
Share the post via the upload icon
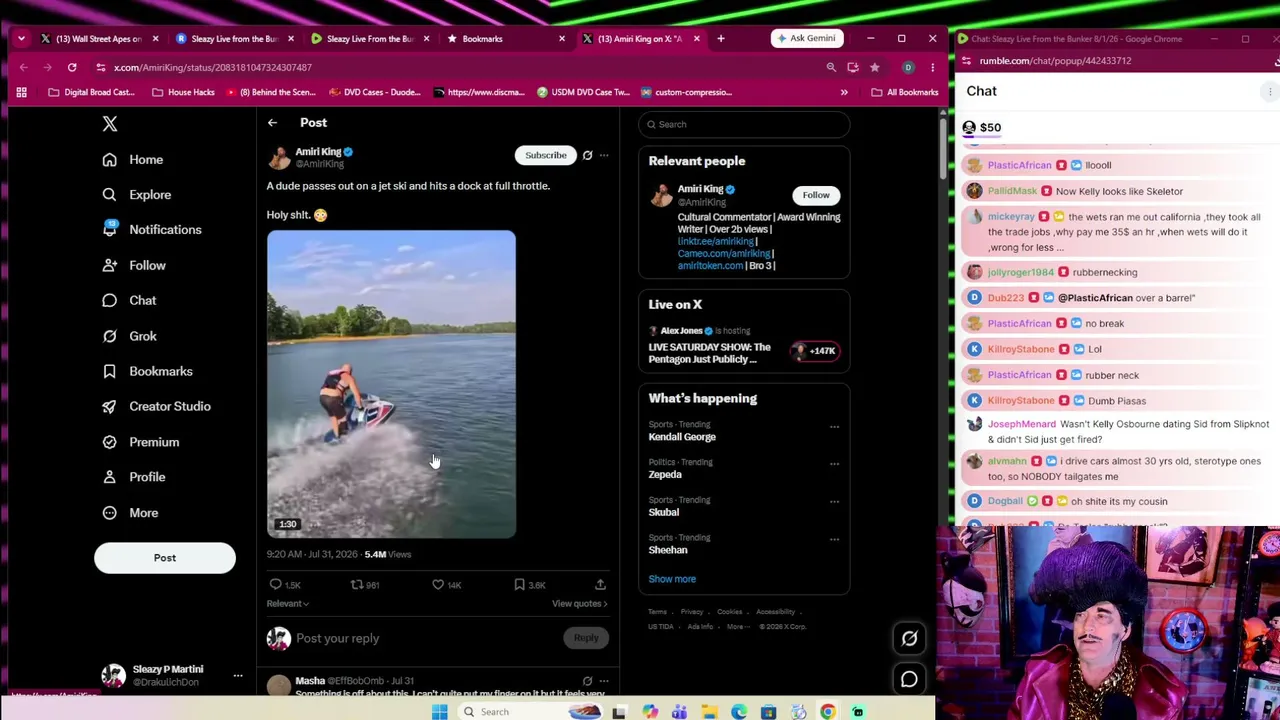[600, 585]
